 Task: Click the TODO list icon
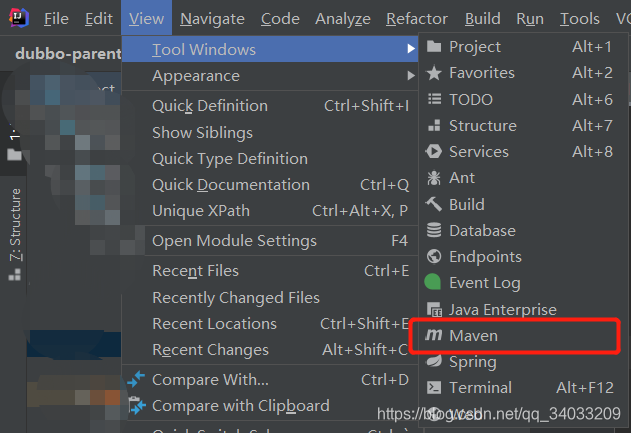pos(434,99)
